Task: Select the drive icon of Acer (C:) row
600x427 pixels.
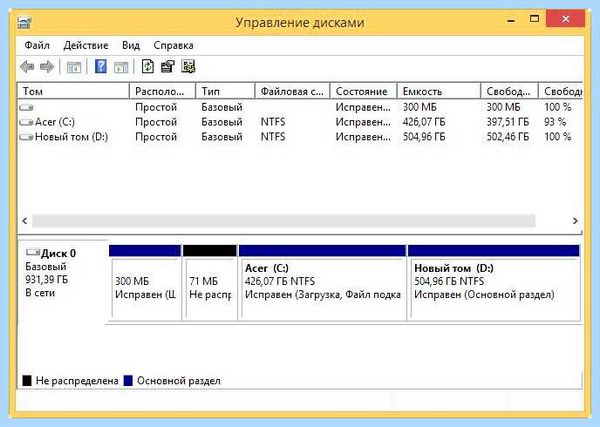Action: pyautogui.click(x=26, y=122)
